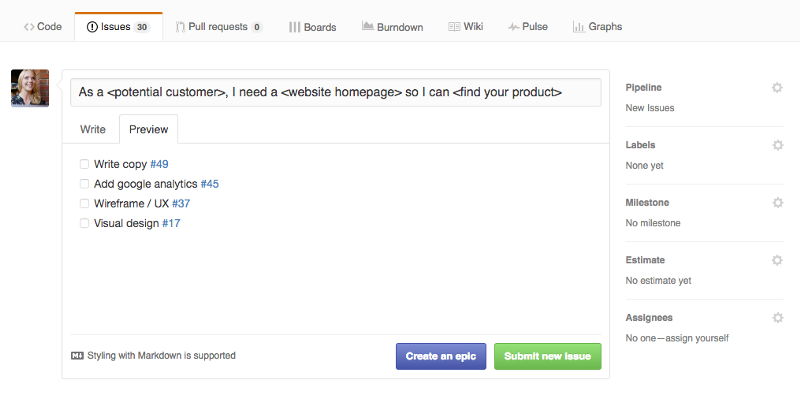Click the user avatar thumbnail
800x393 pixels.
30,88
